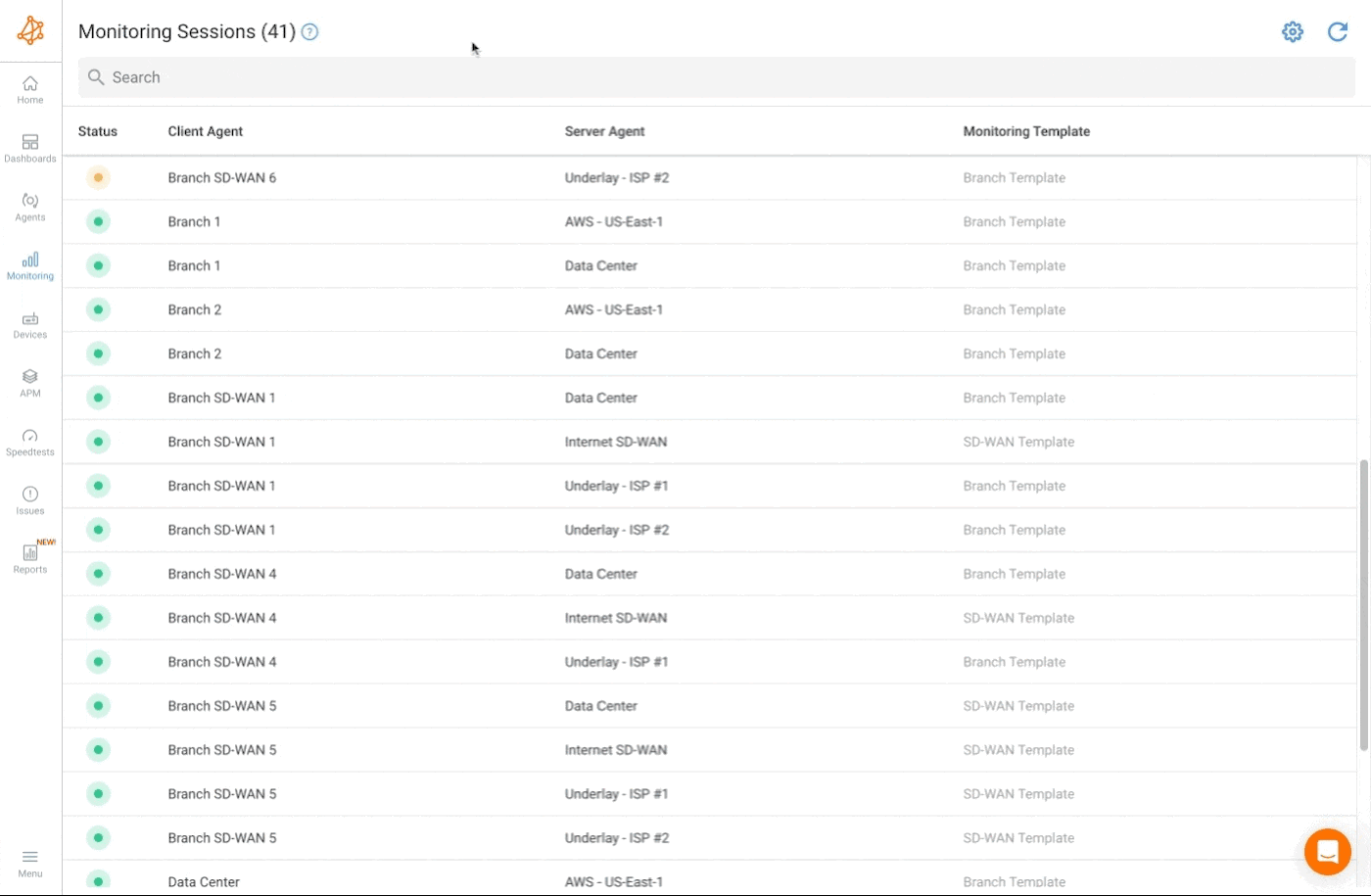The width and height of the screenshot is (1371, 896).
Task: Open help for Monitoring Sessions
Action: tap(309, 32)
